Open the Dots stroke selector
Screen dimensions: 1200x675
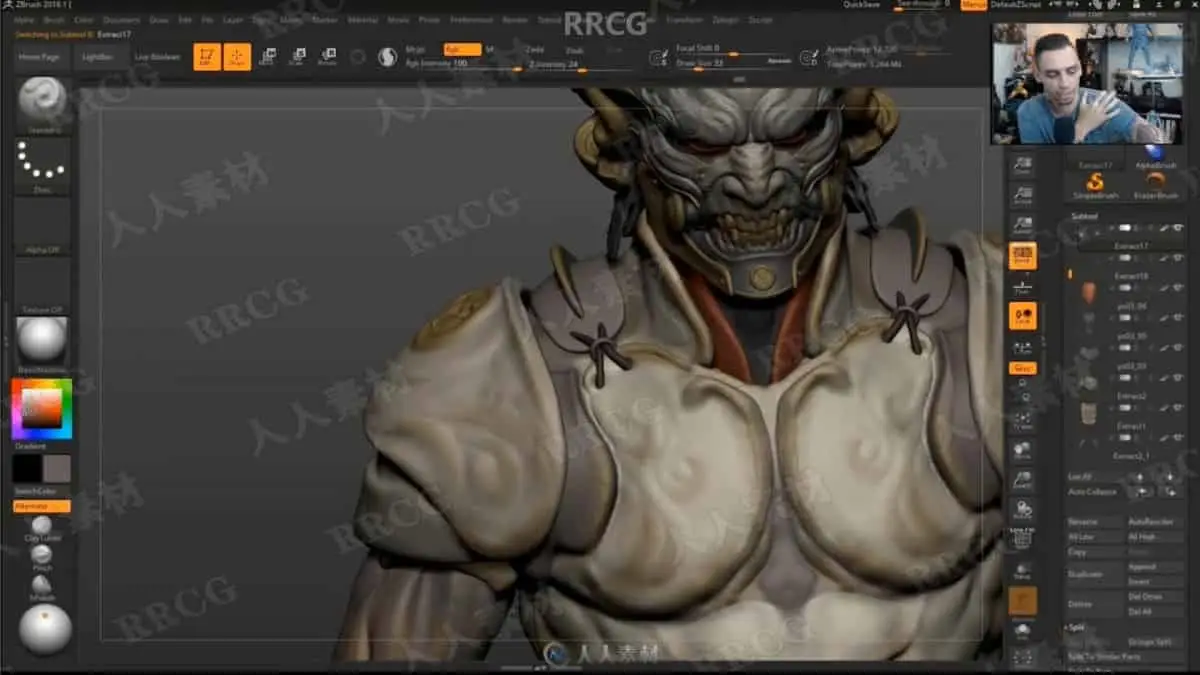(42, 165)
